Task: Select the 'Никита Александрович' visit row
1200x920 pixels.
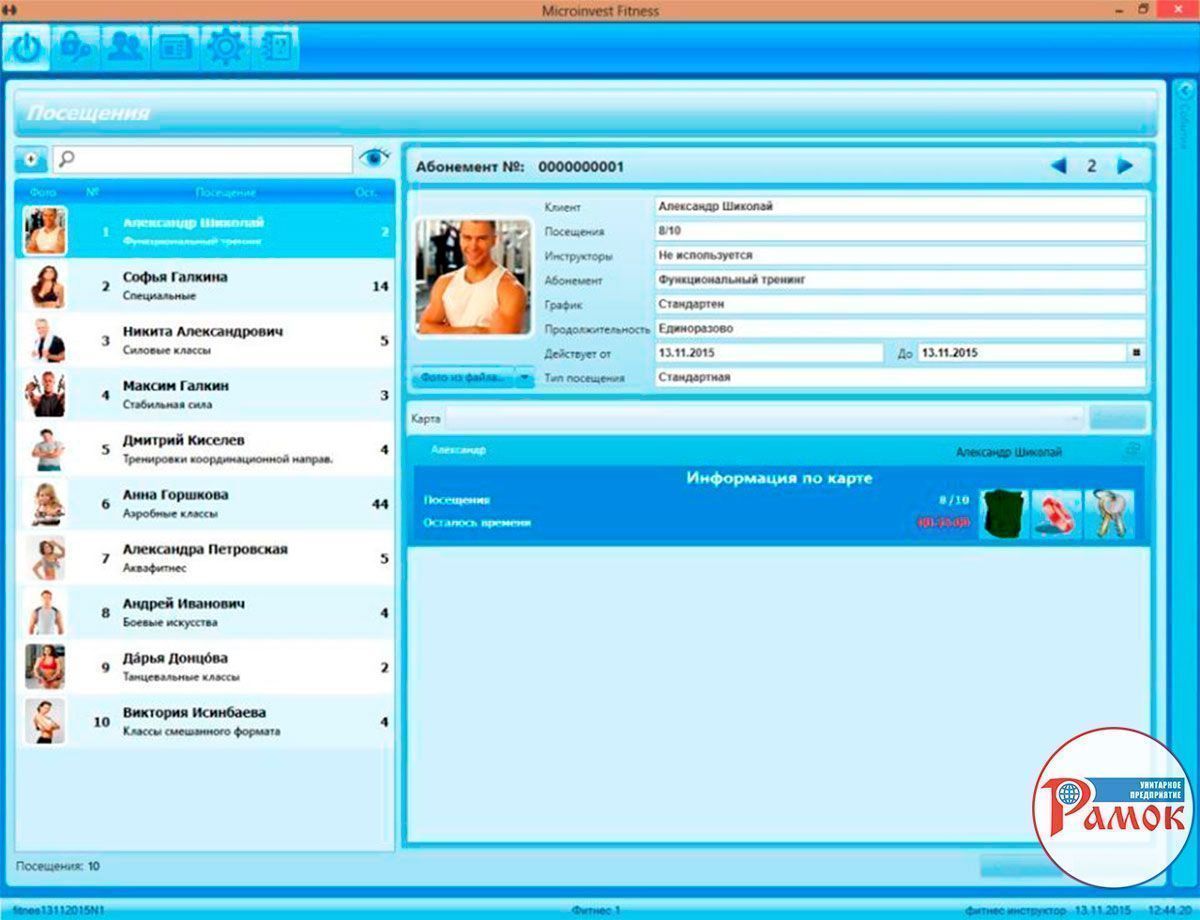Action: (x=205, y=340)
